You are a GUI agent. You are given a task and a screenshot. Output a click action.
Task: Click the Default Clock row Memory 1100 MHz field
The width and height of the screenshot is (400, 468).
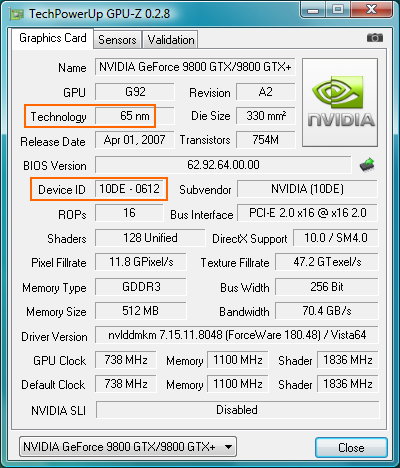[238, 384]
